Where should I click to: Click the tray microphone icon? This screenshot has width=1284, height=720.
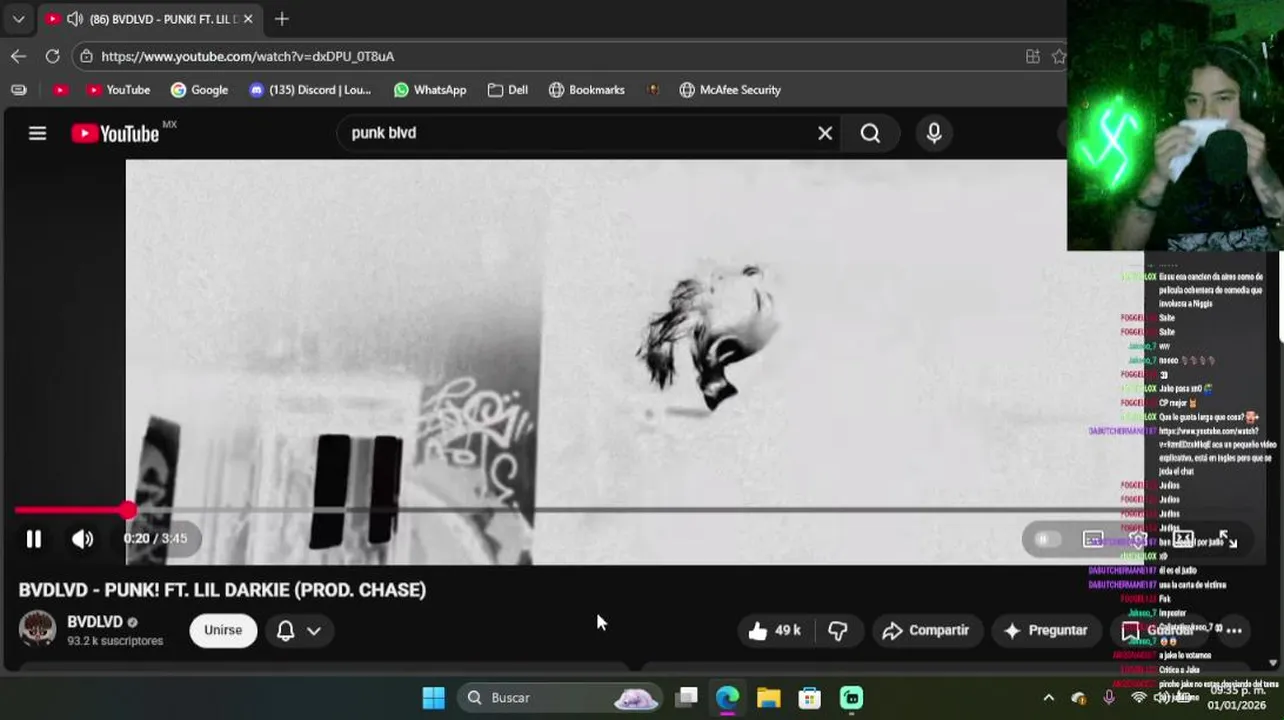pos(1109,697)
